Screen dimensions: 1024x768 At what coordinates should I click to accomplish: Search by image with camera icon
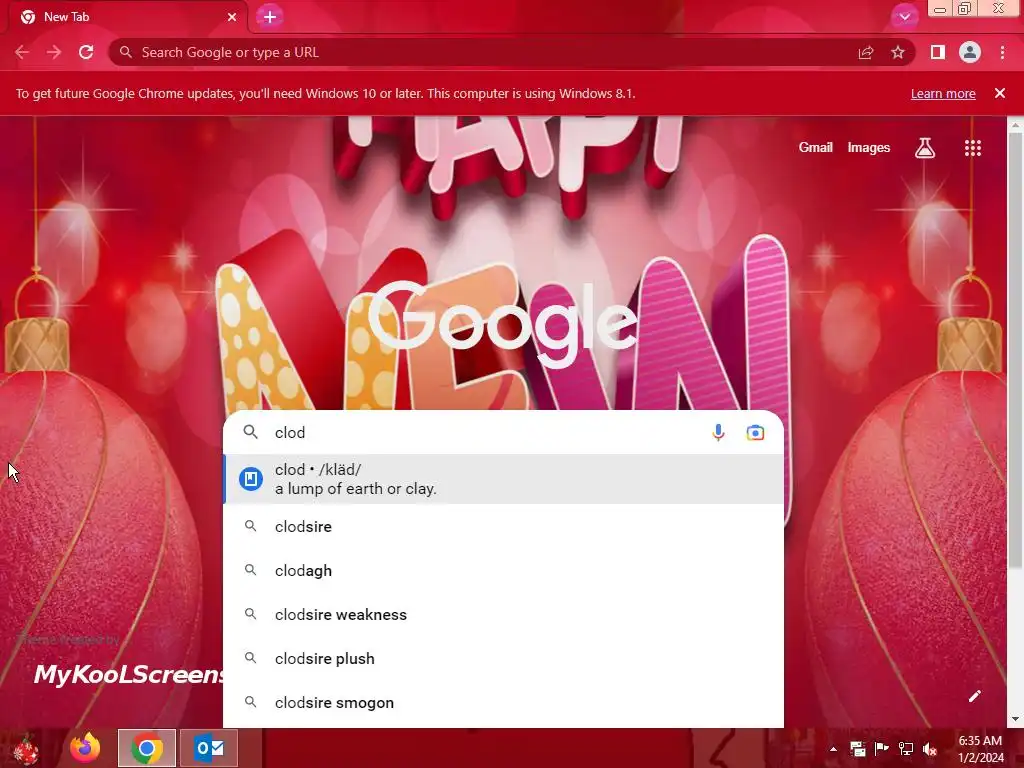click(756, 432)
